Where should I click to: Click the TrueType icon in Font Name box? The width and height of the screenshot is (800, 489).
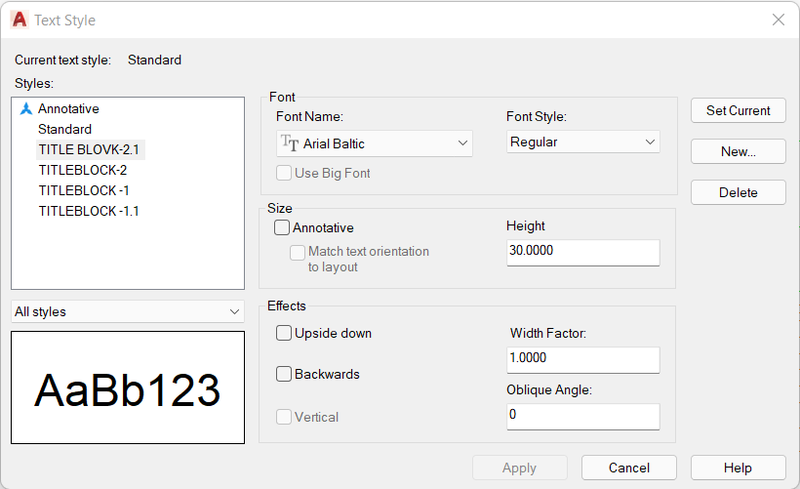[290, 143]
